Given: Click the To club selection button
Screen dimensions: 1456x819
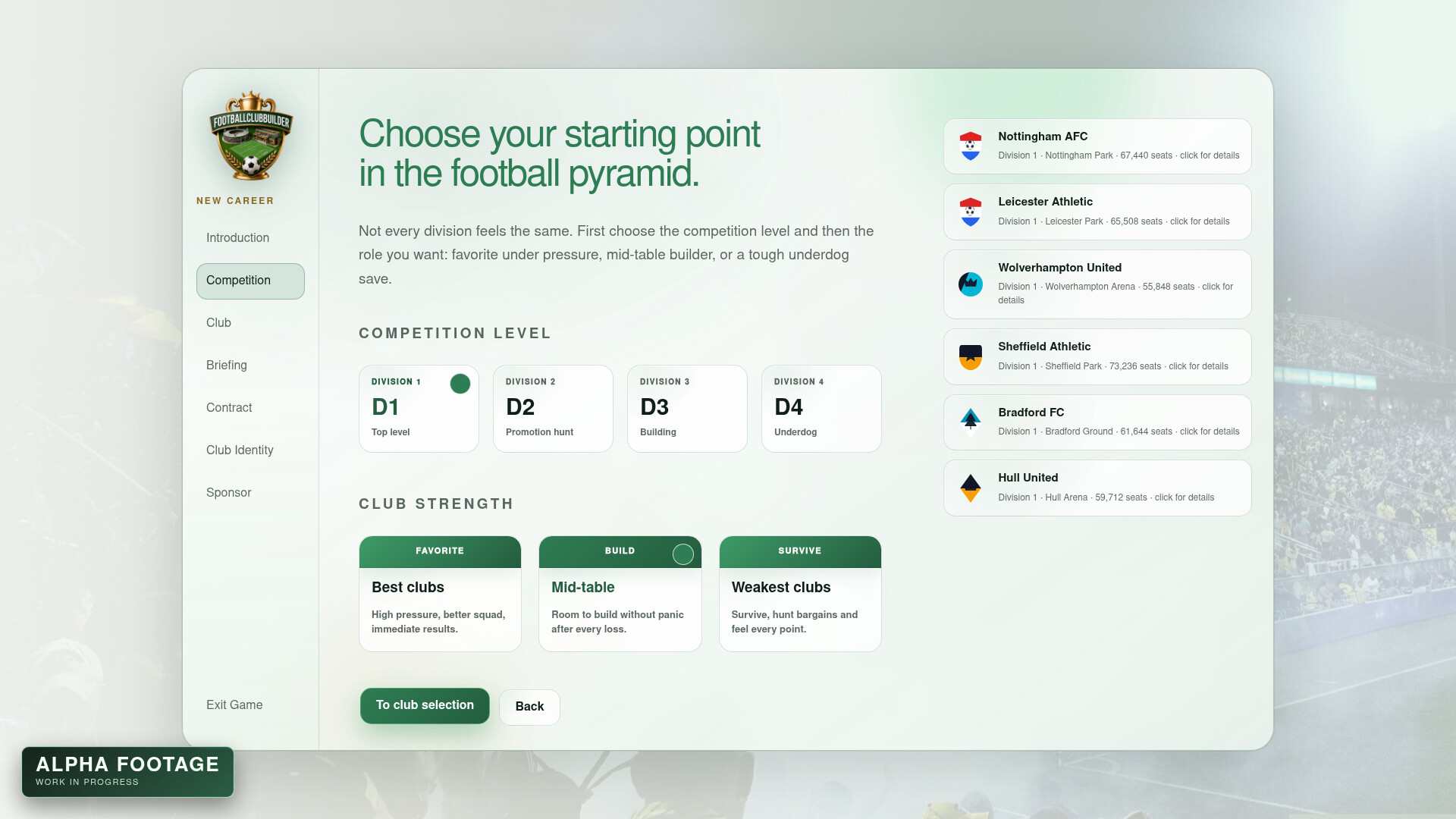Looking at the screenshot, I should pyautogui.click(x=425, y=706).
